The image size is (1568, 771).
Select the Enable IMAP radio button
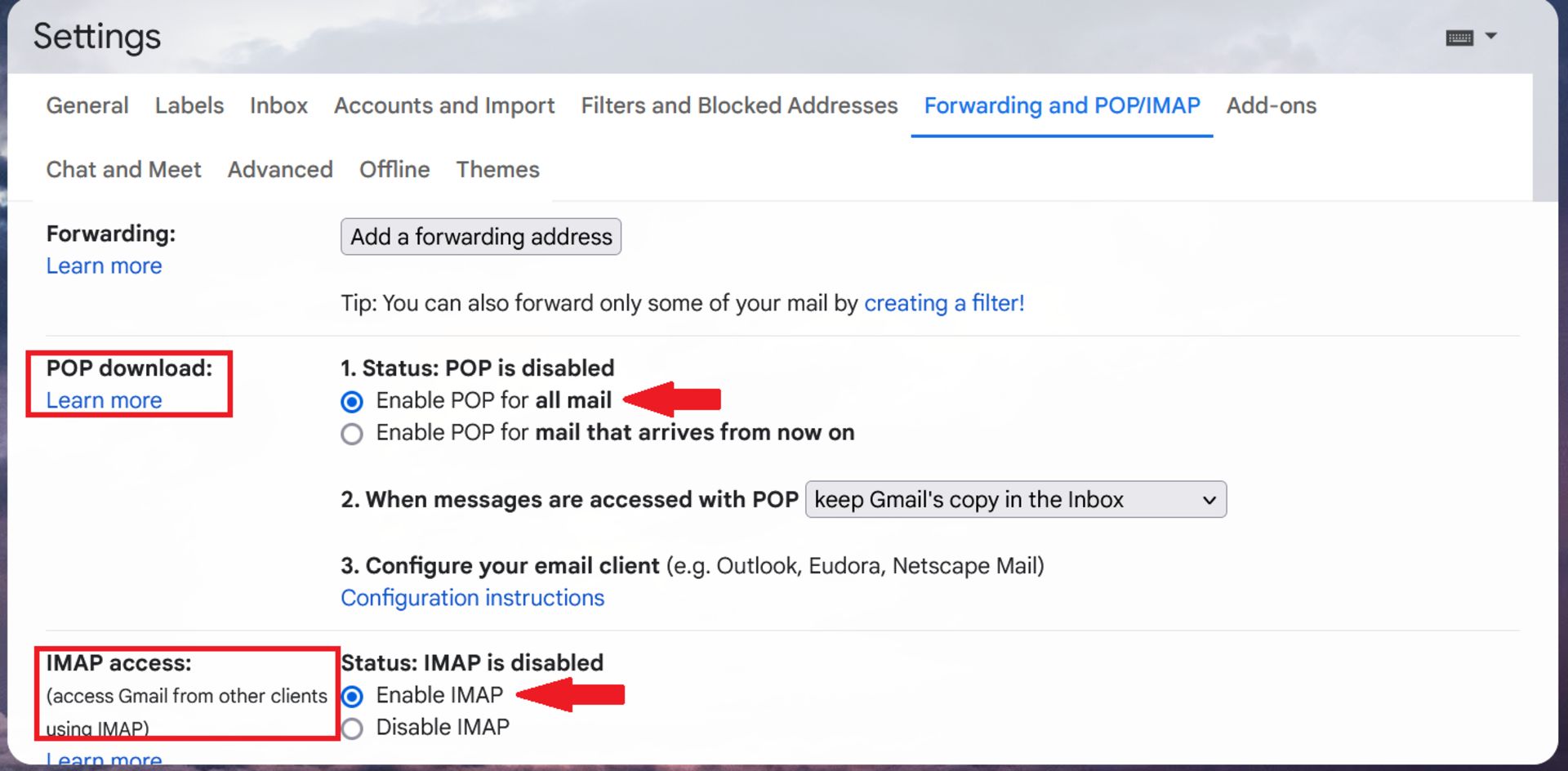click(x=352, y=697)
